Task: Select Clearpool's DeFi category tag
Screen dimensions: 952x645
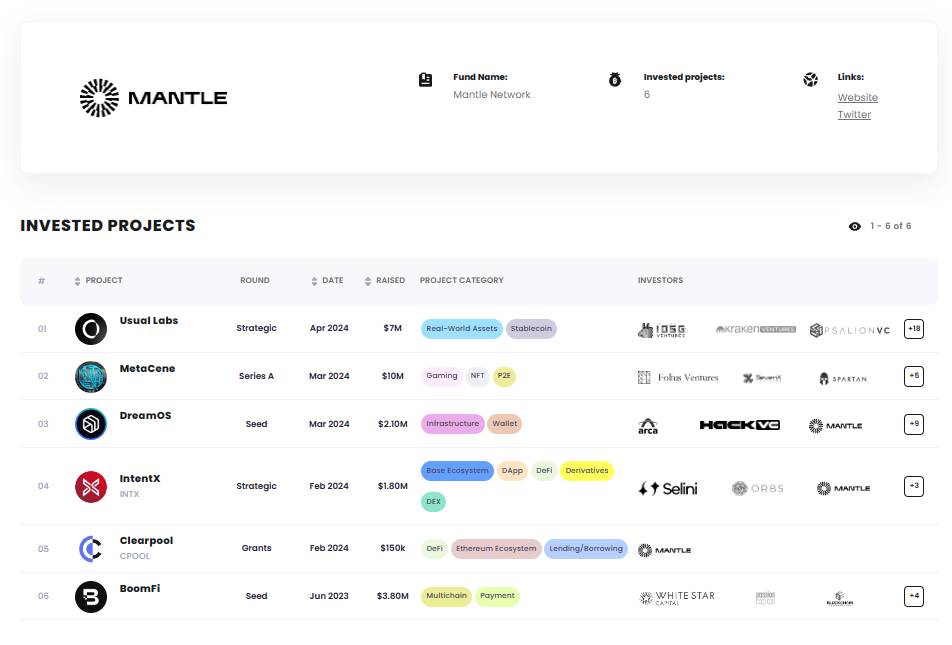Action: pos(435,548)
